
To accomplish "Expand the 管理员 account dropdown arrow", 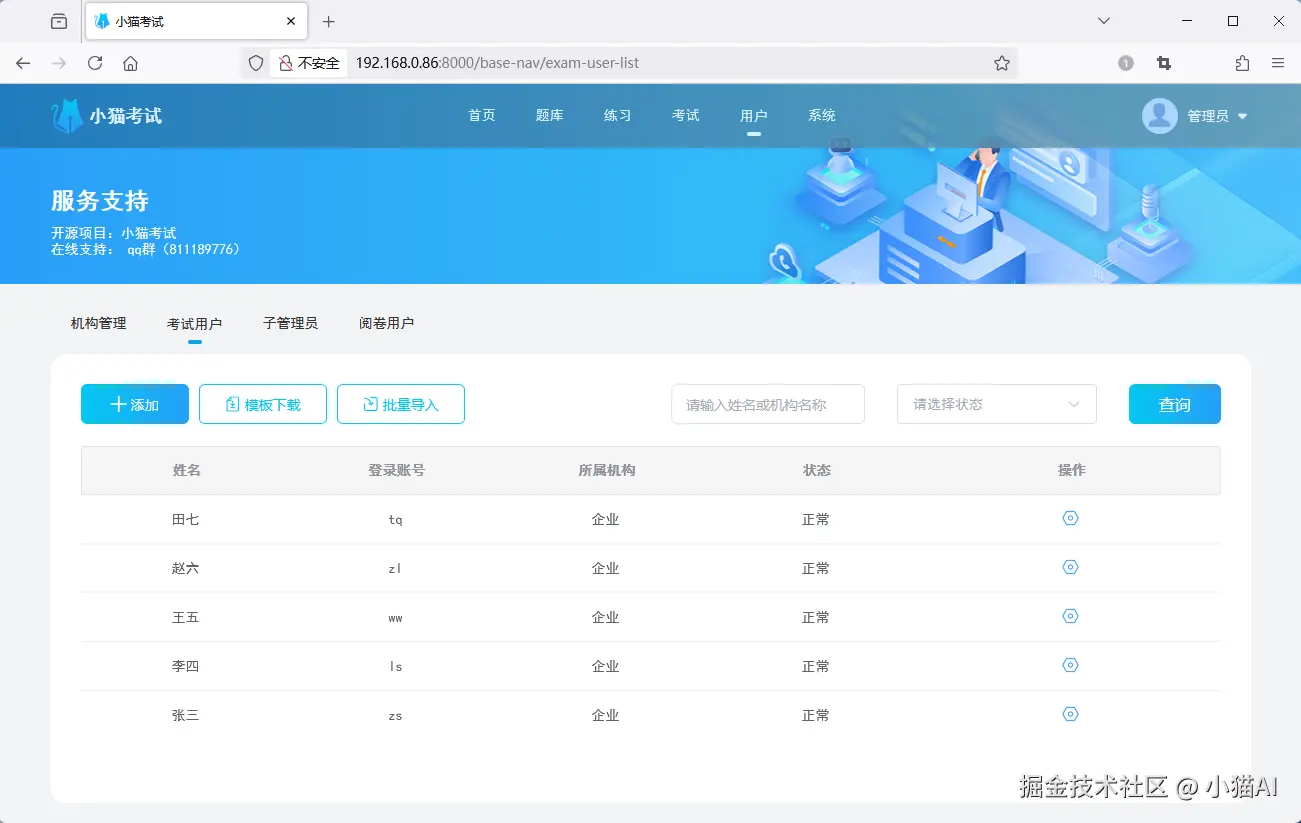I will tap(1242, 115).
